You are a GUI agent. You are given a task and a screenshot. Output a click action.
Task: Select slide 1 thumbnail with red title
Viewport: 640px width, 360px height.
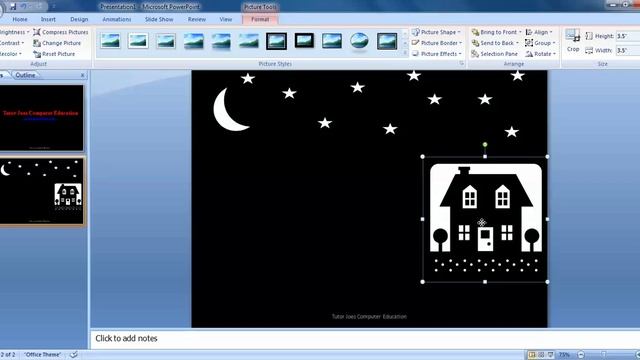click(41, 118)
